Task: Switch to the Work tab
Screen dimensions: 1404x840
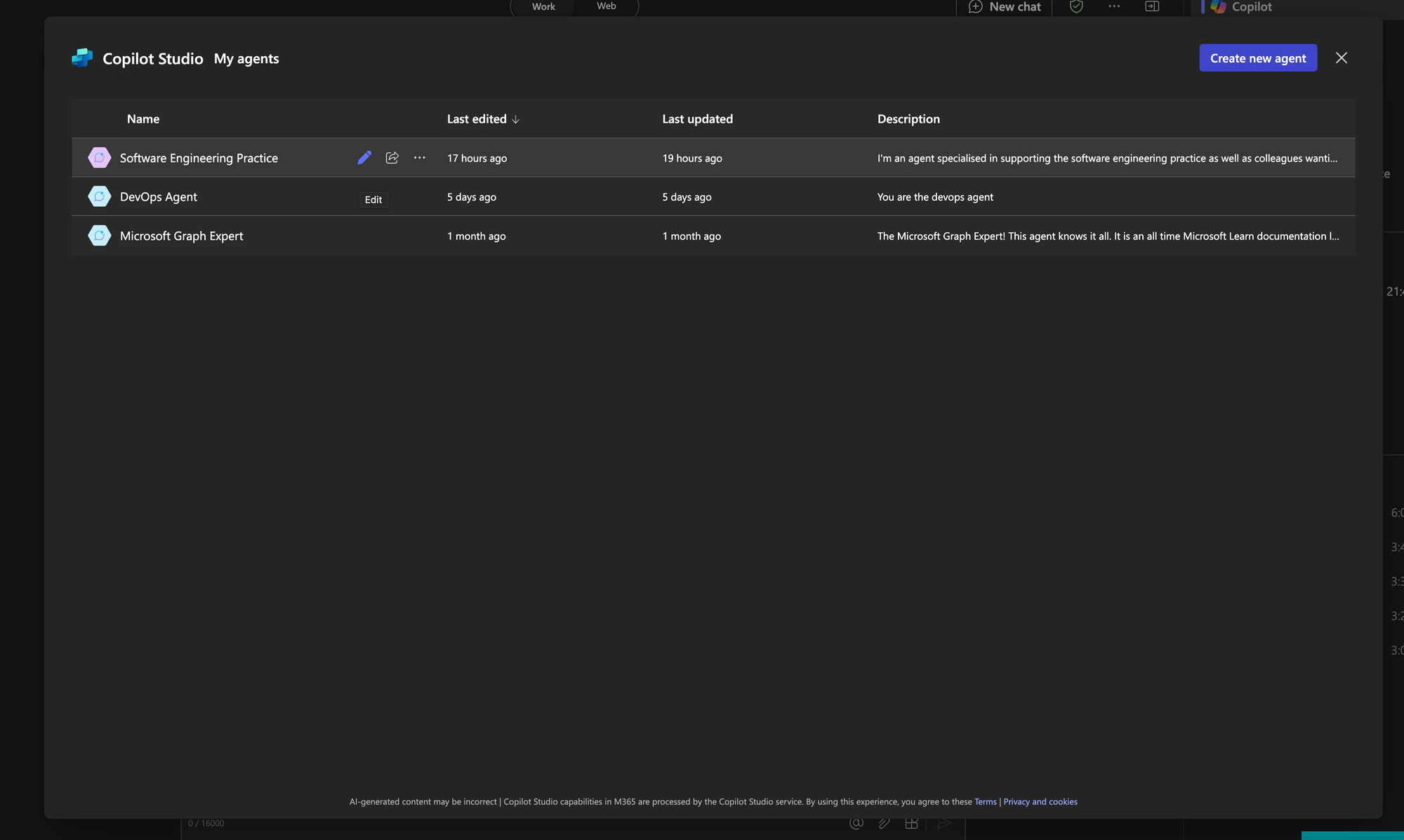Action: pyautogui.click(x=543, y=7)
